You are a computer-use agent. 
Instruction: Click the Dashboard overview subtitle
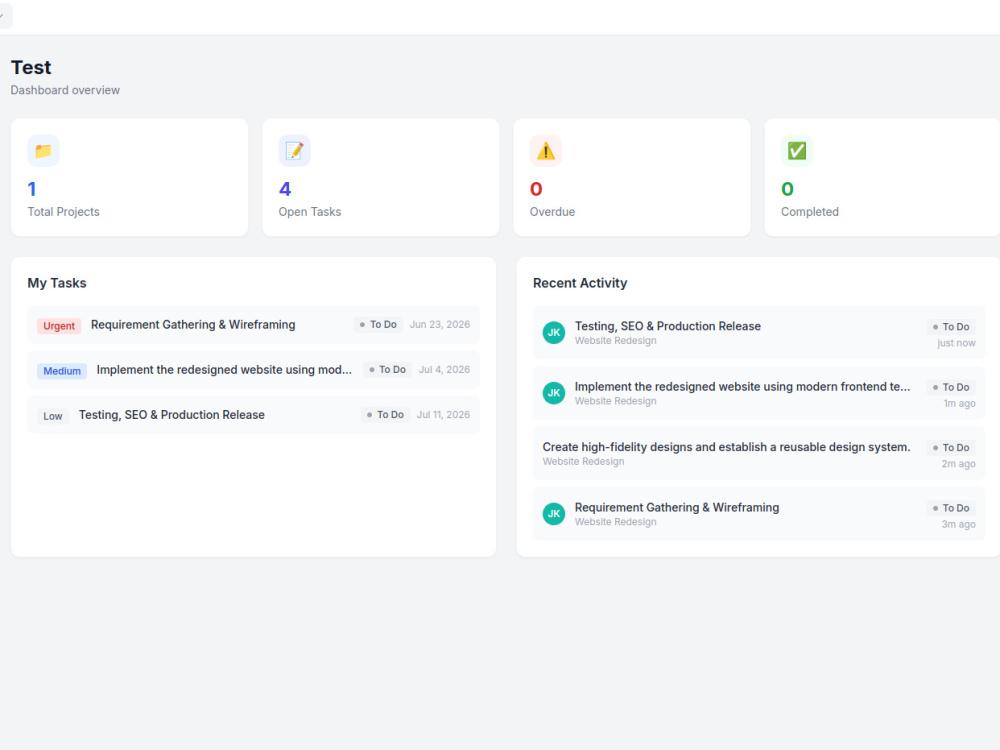(x=65, y=90)
